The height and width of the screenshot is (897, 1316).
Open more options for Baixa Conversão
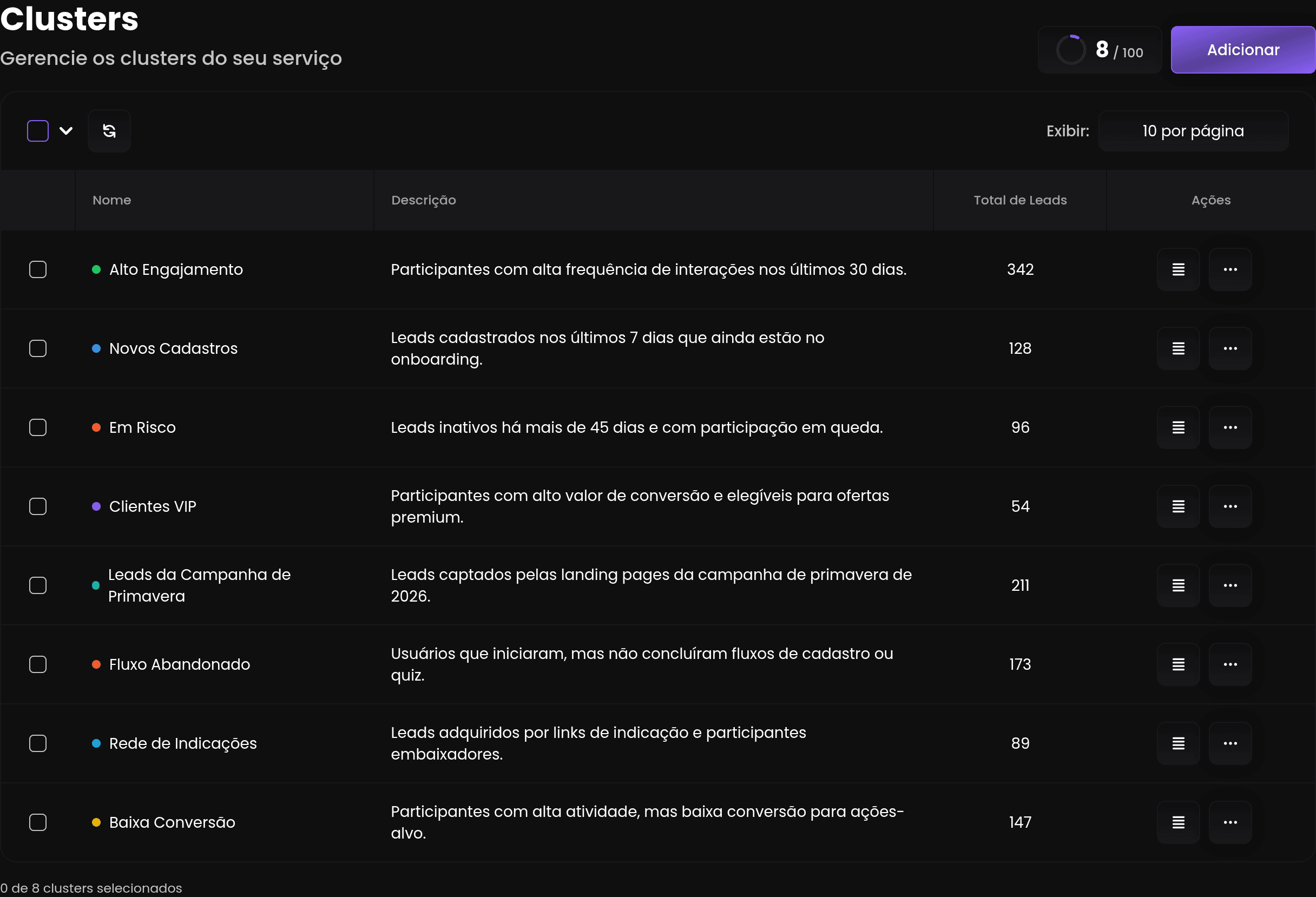[1231, 822]
